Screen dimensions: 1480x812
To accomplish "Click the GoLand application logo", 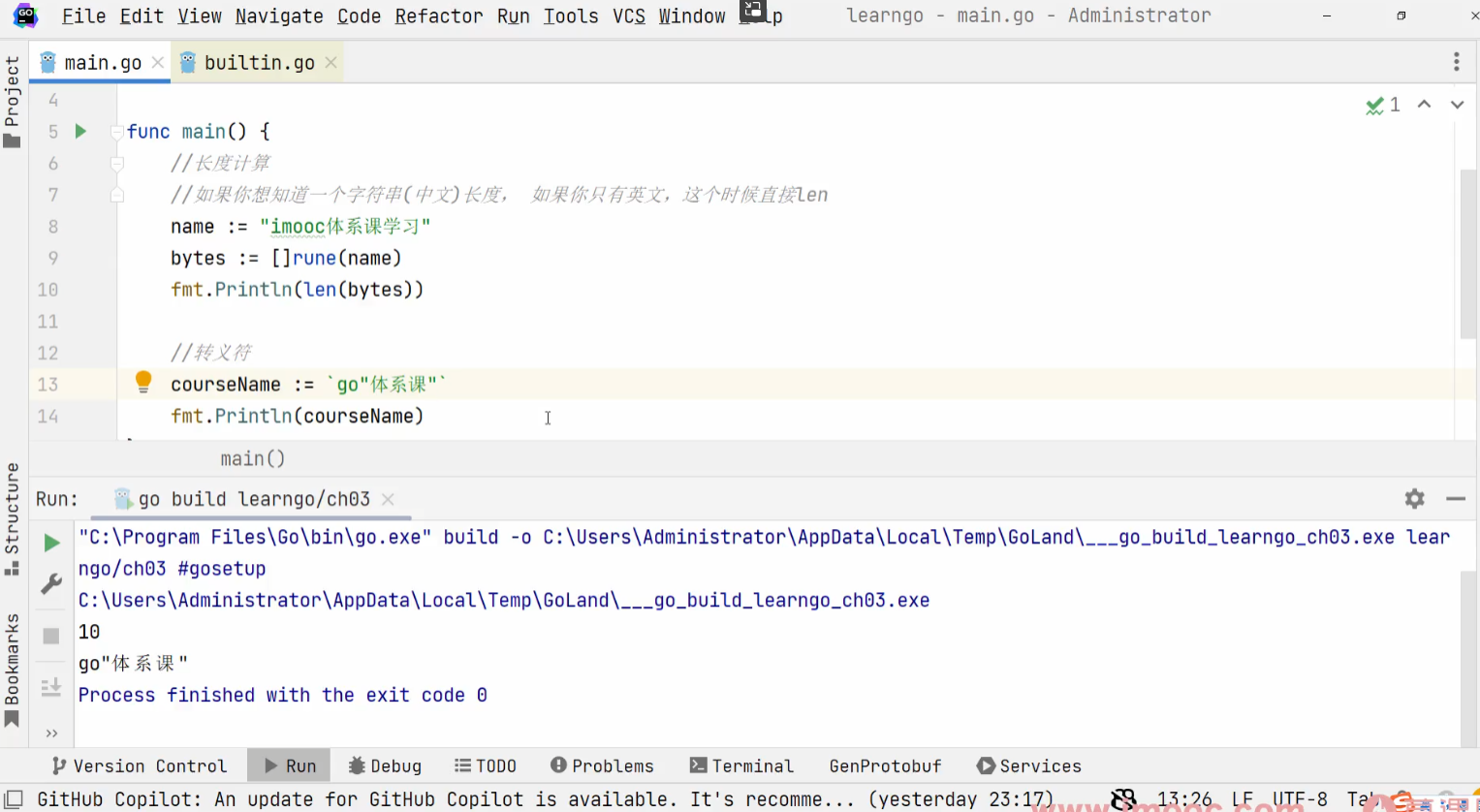I will tap(25, 16).
